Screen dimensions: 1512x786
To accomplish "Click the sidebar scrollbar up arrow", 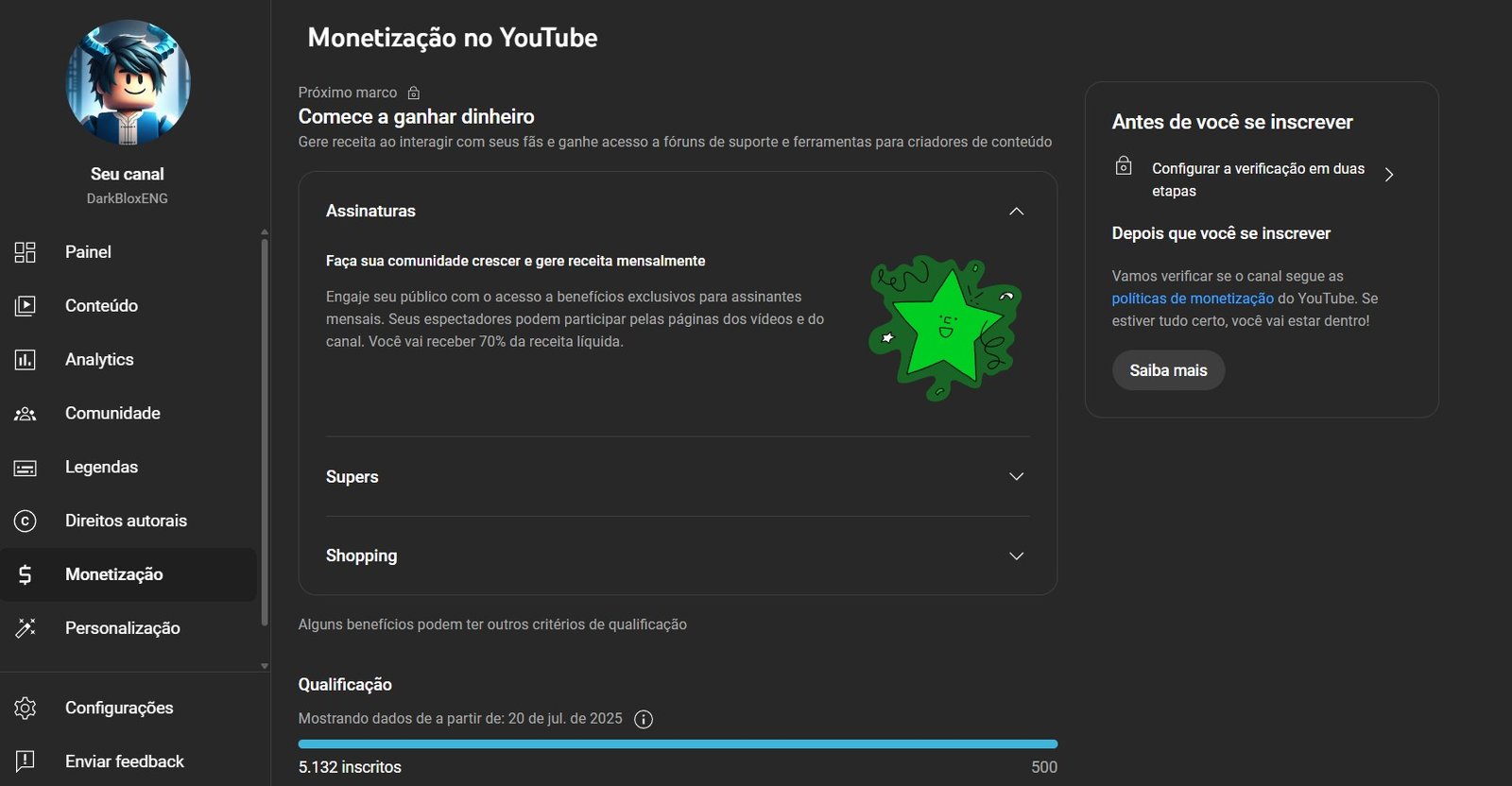I will point(265,231).
